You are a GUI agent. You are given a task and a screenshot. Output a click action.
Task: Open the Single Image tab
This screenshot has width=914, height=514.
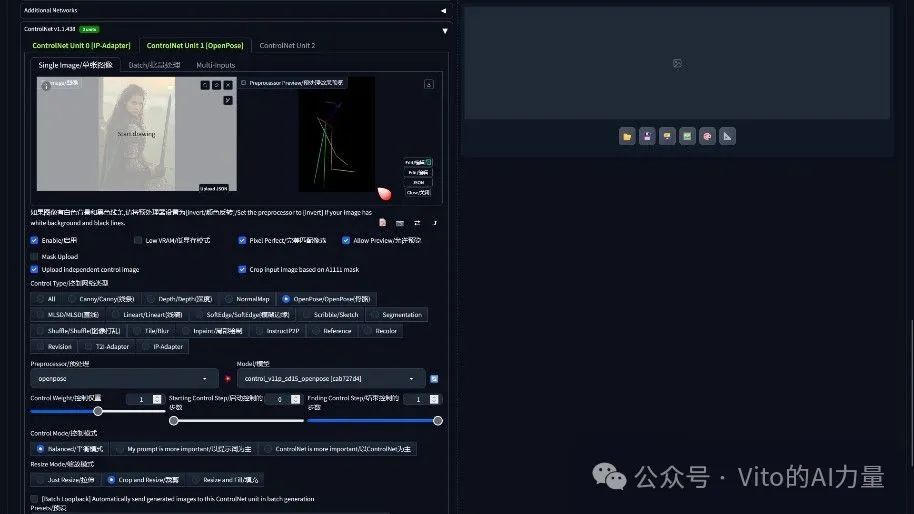pyautogui.click(x=75, y=65)
